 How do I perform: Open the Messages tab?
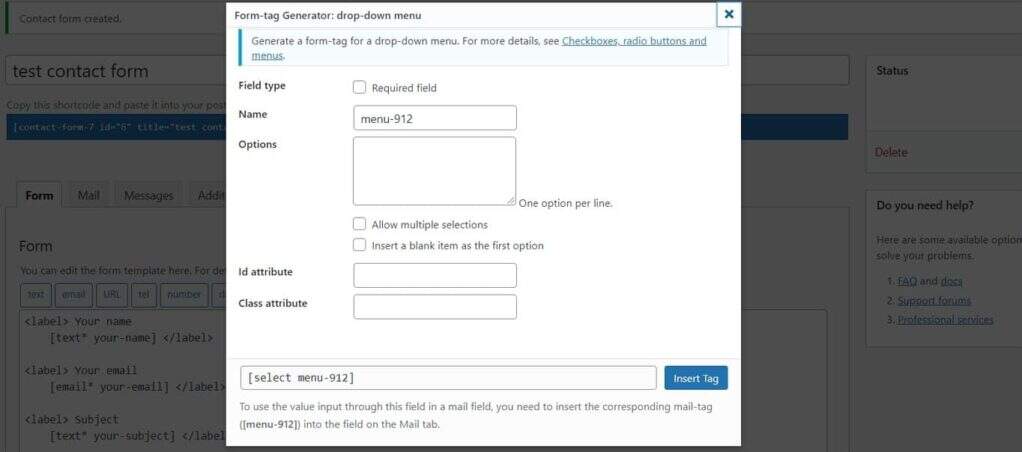148,195
